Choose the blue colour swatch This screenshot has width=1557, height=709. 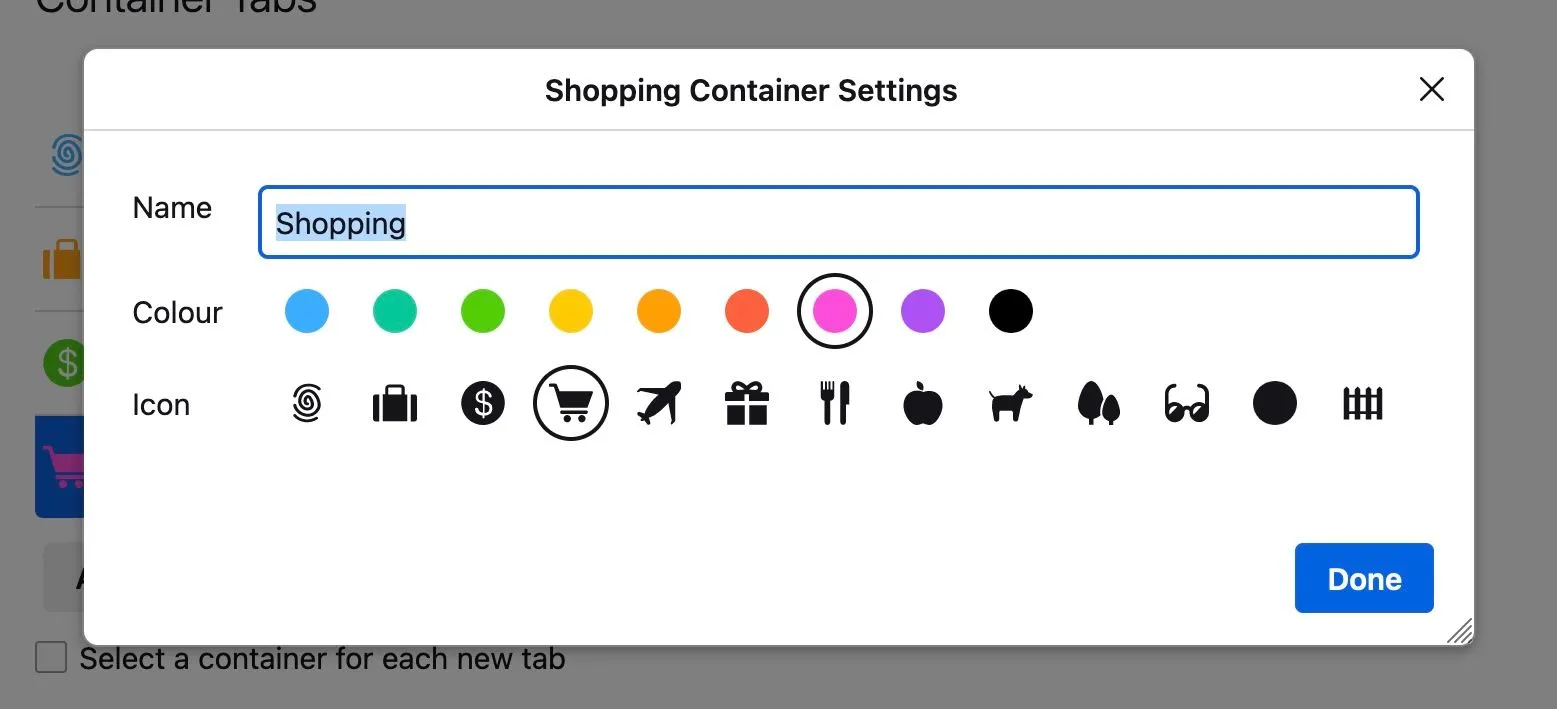(x=307, y=312)
